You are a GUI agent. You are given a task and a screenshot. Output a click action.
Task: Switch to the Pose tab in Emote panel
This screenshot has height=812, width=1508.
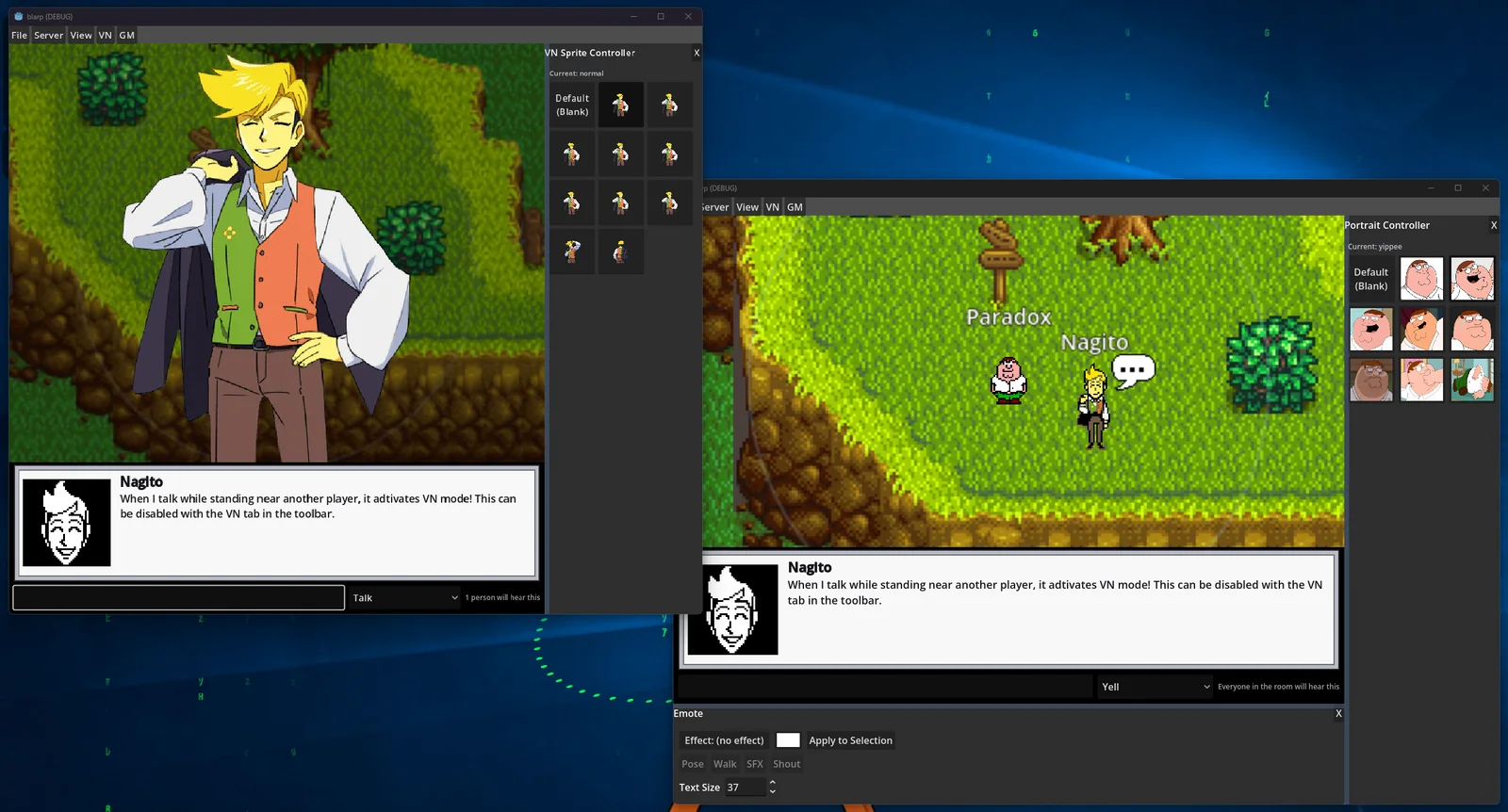[693, 764]
